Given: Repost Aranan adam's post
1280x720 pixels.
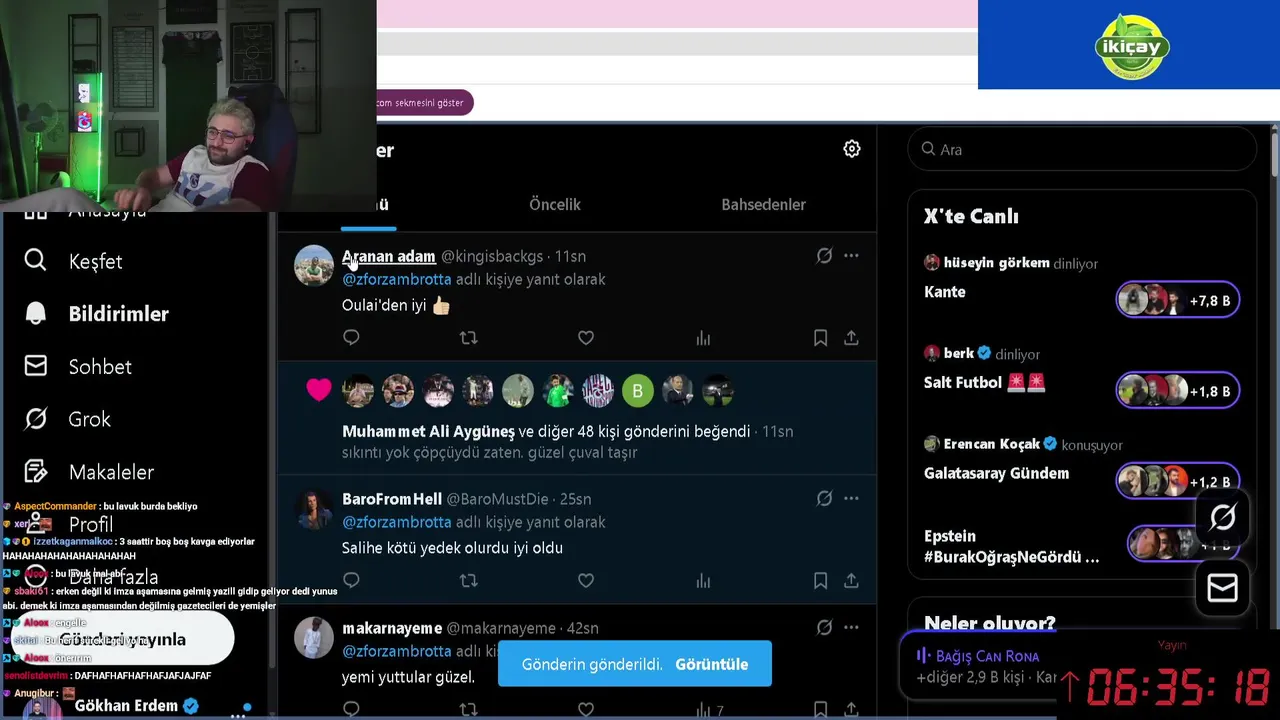Looking at the screenshot, I should [x=468, y=338].
